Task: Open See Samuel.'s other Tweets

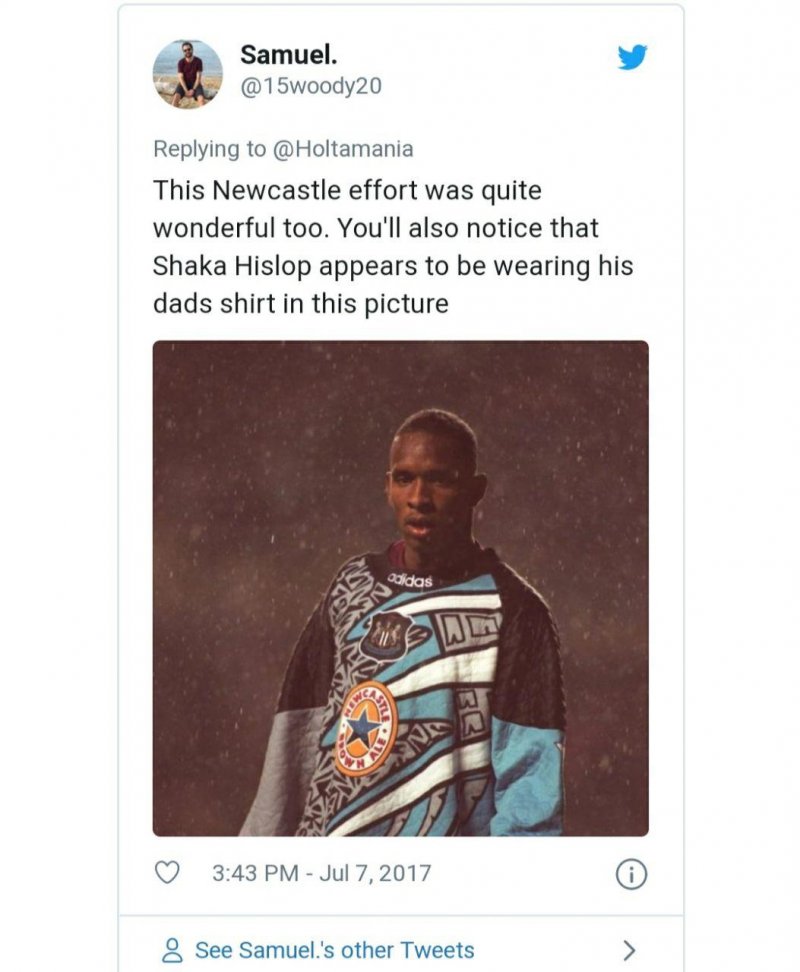Action: 334,950
